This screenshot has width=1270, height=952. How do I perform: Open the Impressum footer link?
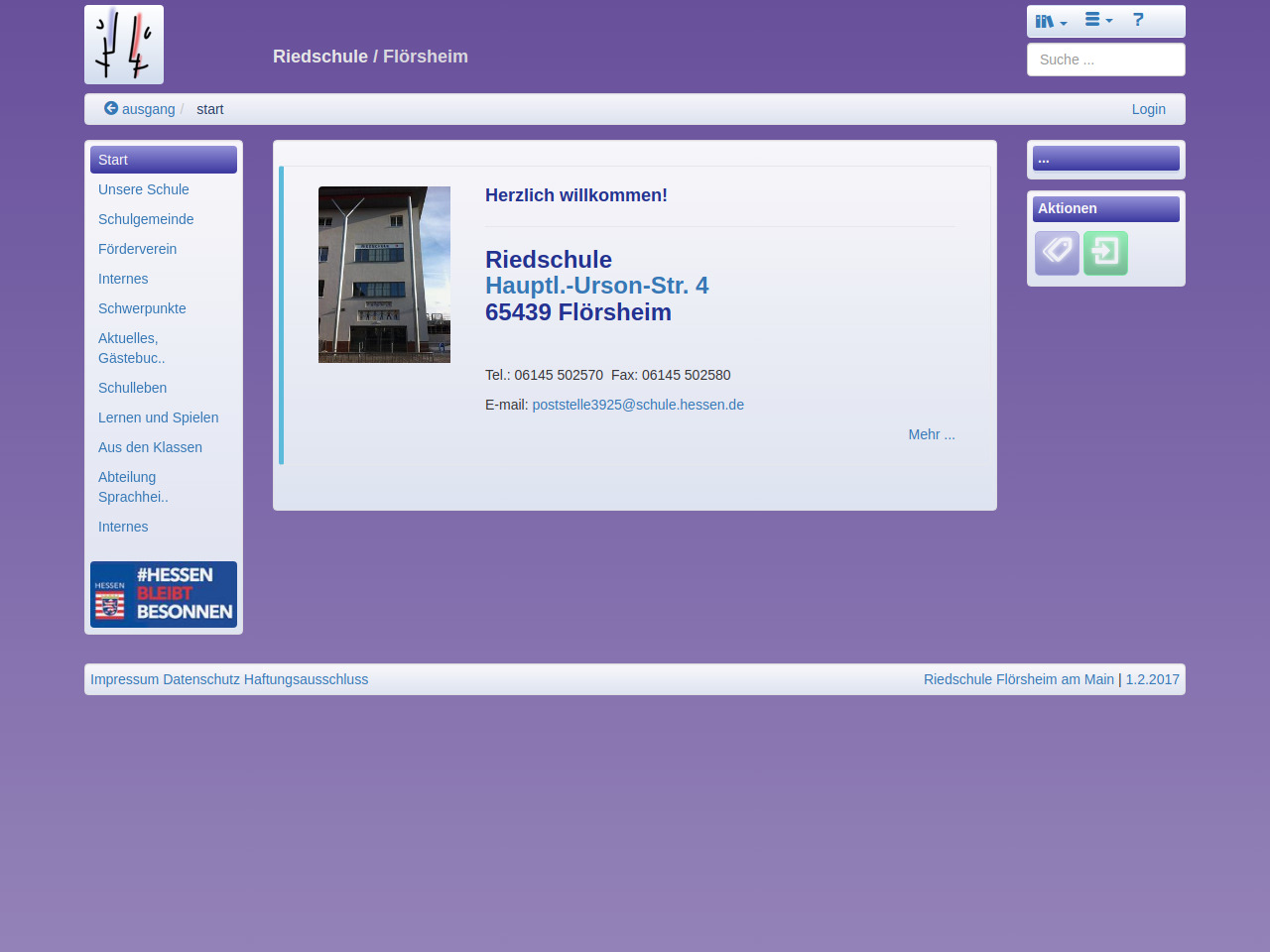pos(124,679)
